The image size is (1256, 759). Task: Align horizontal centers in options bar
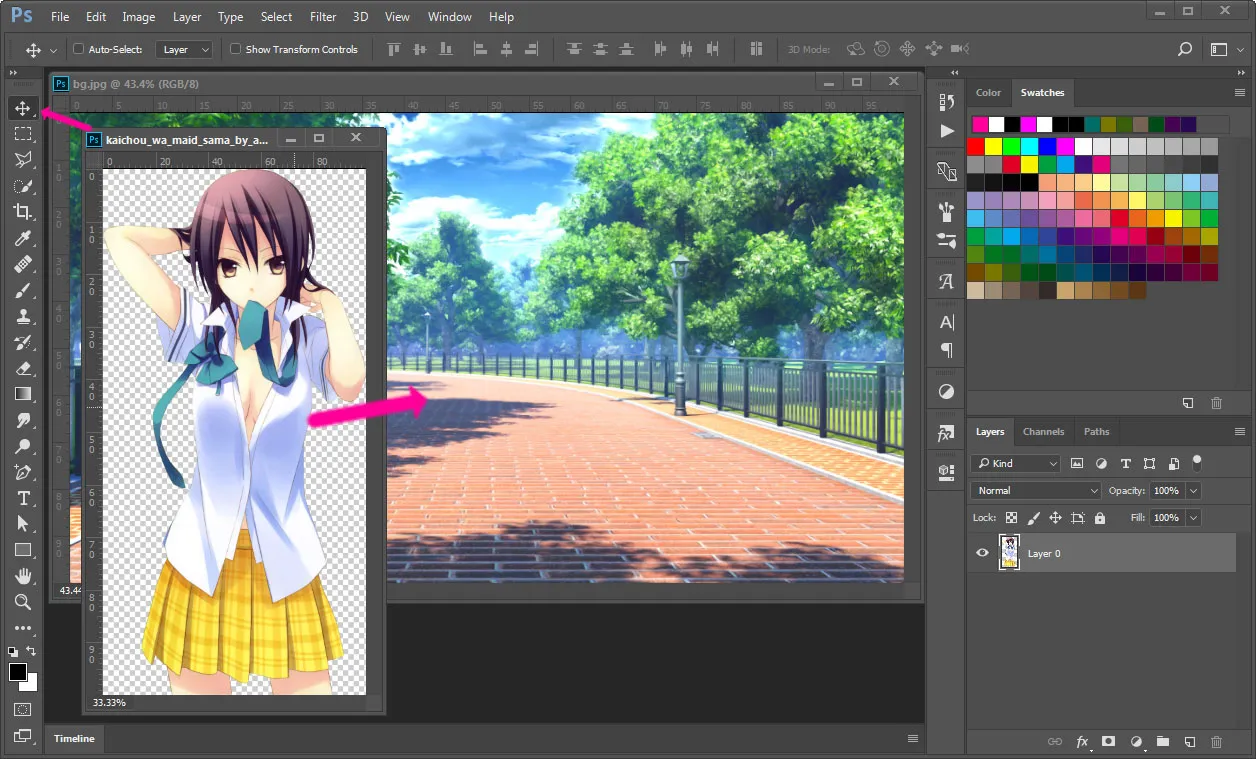pos(507,49)
